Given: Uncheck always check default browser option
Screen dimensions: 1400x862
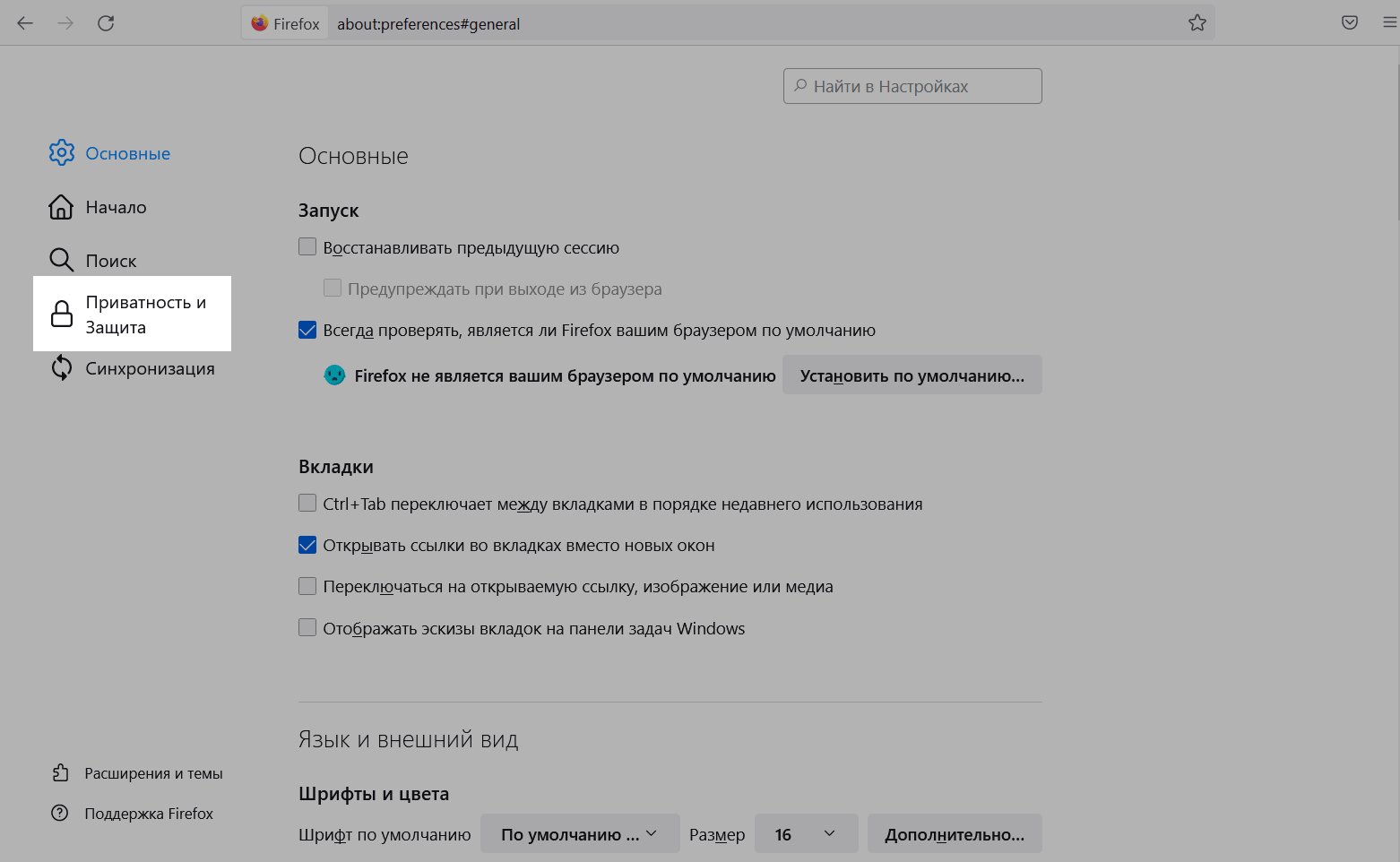Looking at the screenshot, I should 307,330.
